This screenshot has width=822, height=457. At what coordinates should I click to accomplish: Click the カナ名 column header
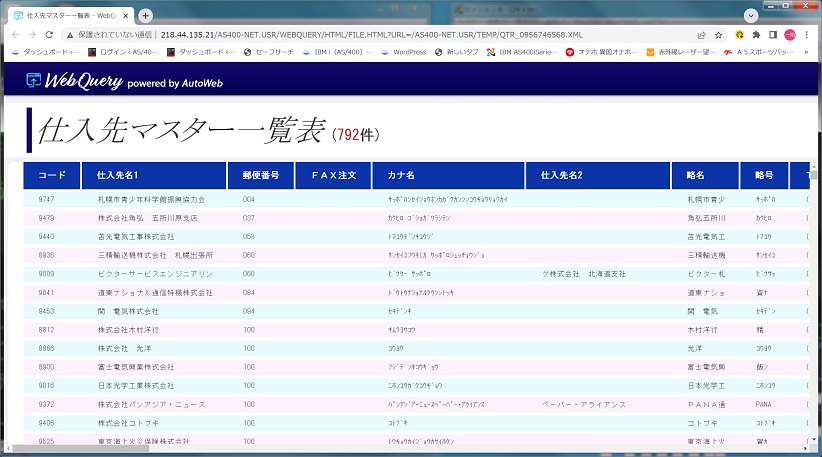(448, 175)
